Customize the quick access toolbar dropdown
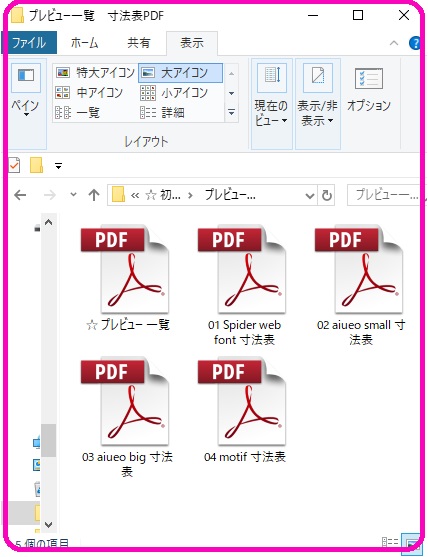The image size is (428, 557). 58,166
